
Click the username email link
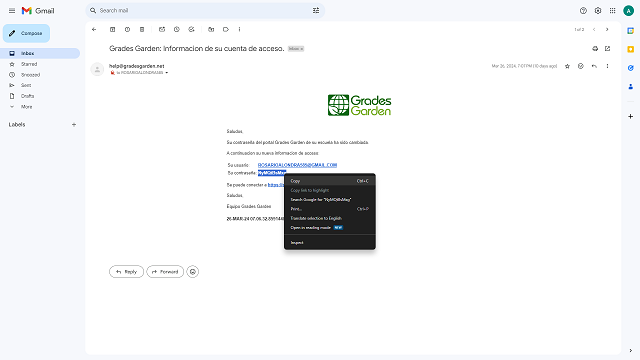pos(297,165)
